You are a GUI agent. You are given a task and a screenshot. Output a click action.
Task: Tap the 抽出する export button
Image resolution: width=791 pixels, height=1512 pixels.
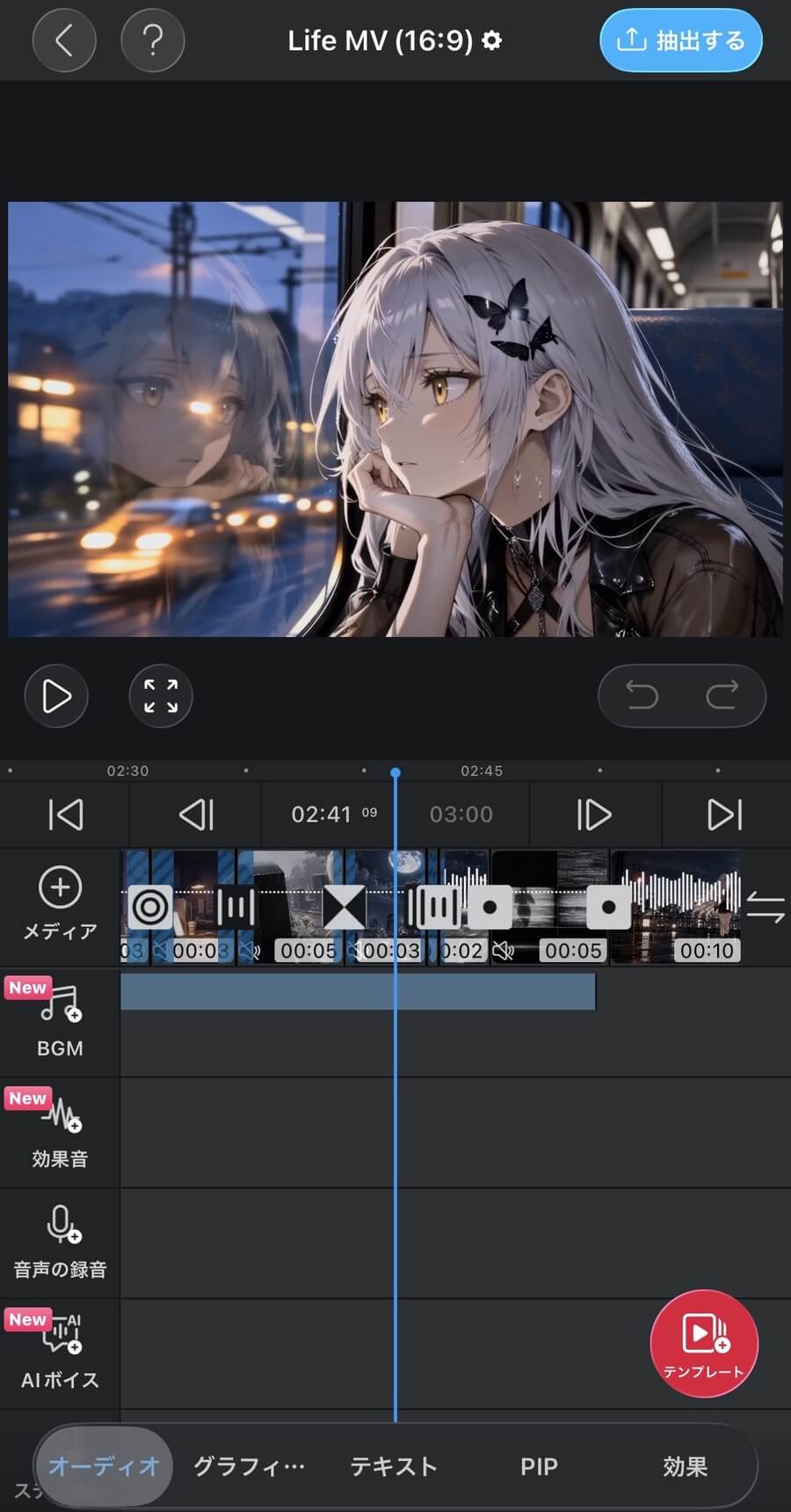tap(681, 40)
